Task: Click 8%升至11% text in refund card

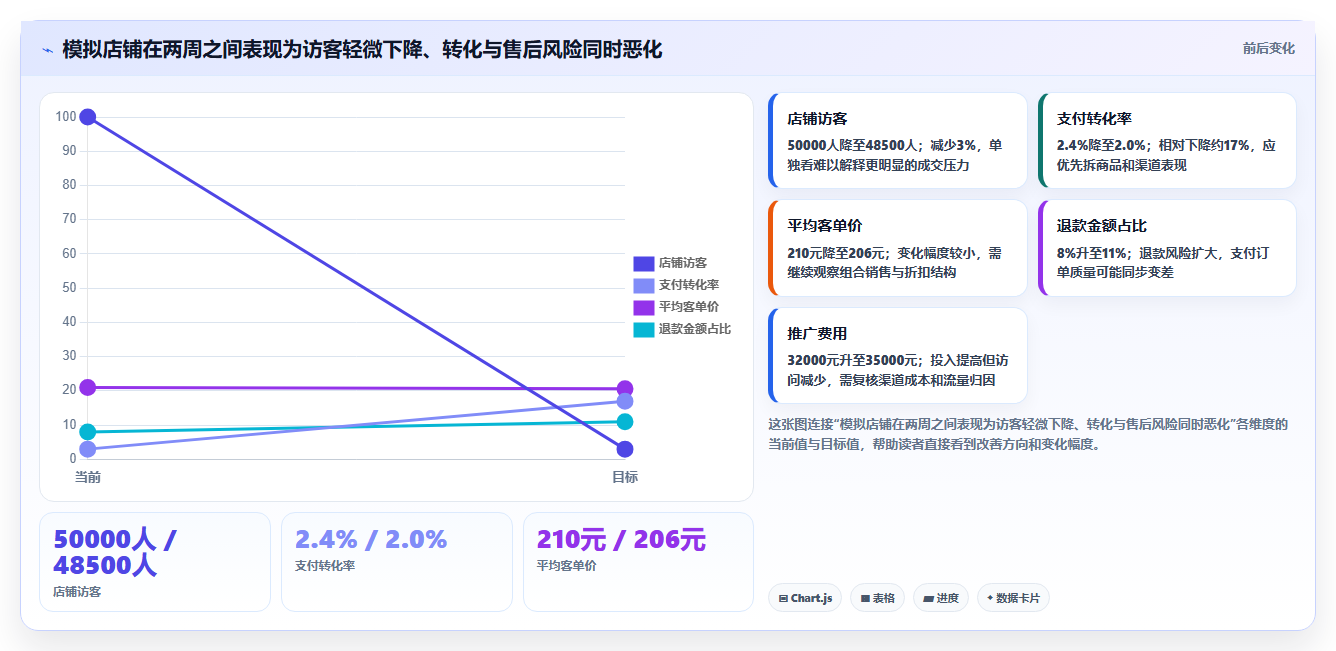Action: [x=1092, y=253]
